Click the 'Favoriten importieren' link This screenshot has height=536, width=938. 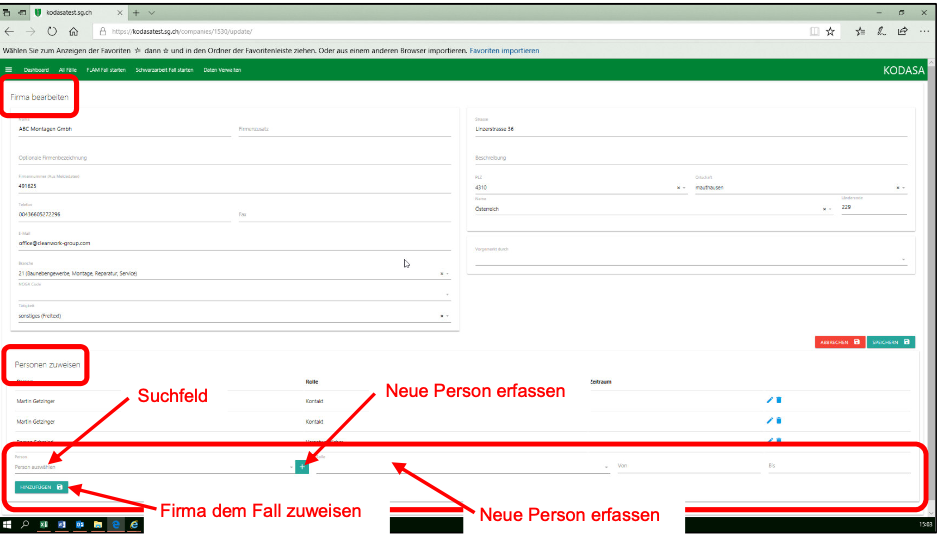point(506,50)
